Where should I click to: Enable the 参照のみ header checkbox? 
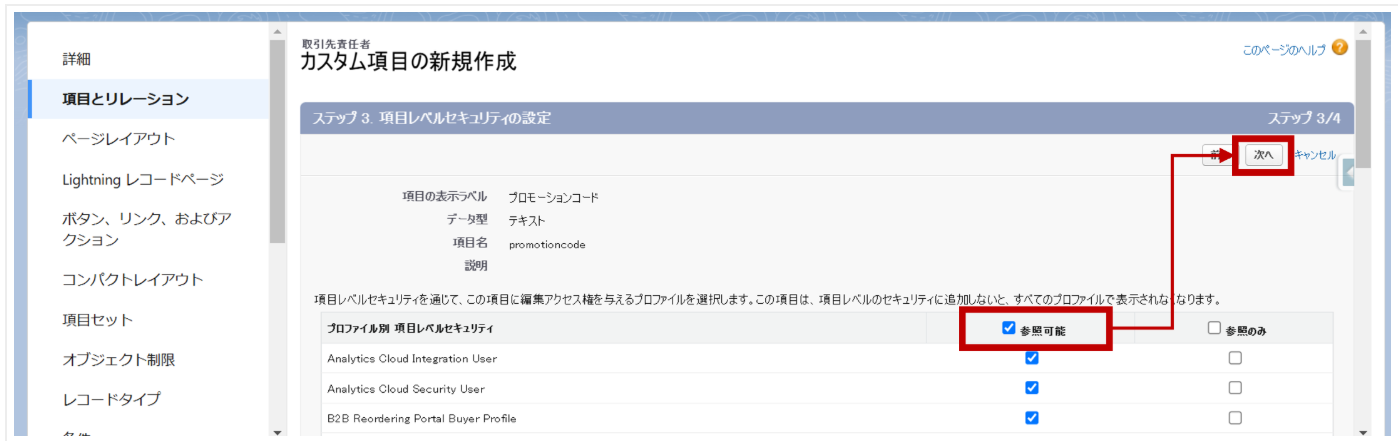tap(1214, 328)
